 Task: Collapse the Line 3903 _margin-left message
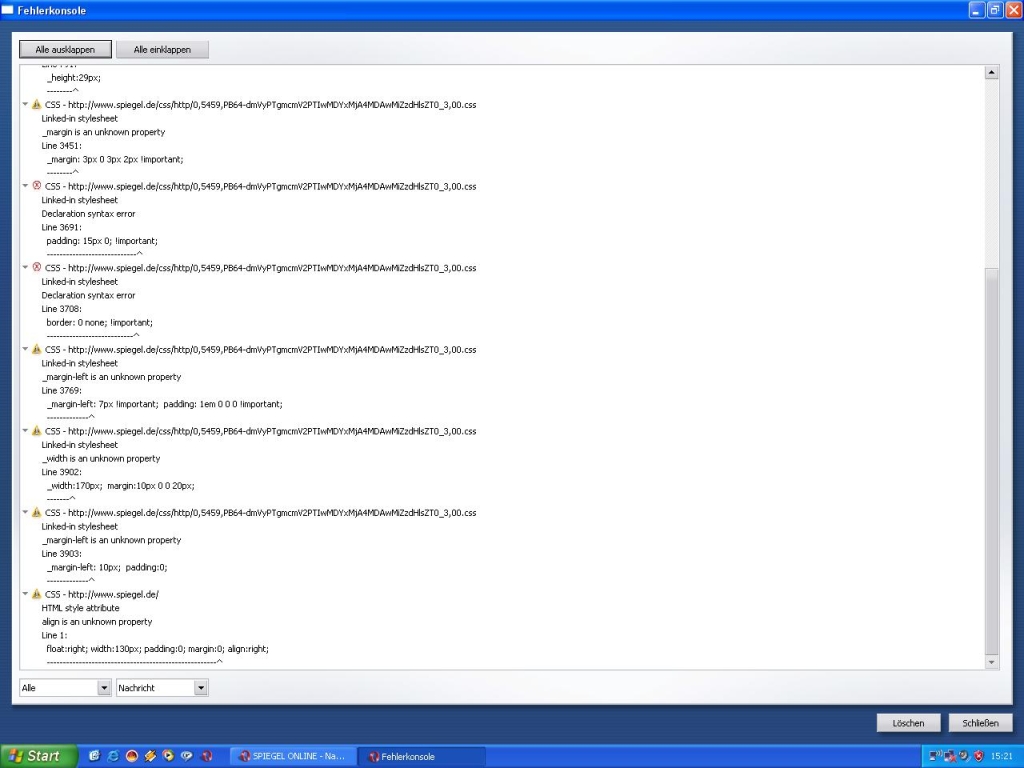click(25, 513)
